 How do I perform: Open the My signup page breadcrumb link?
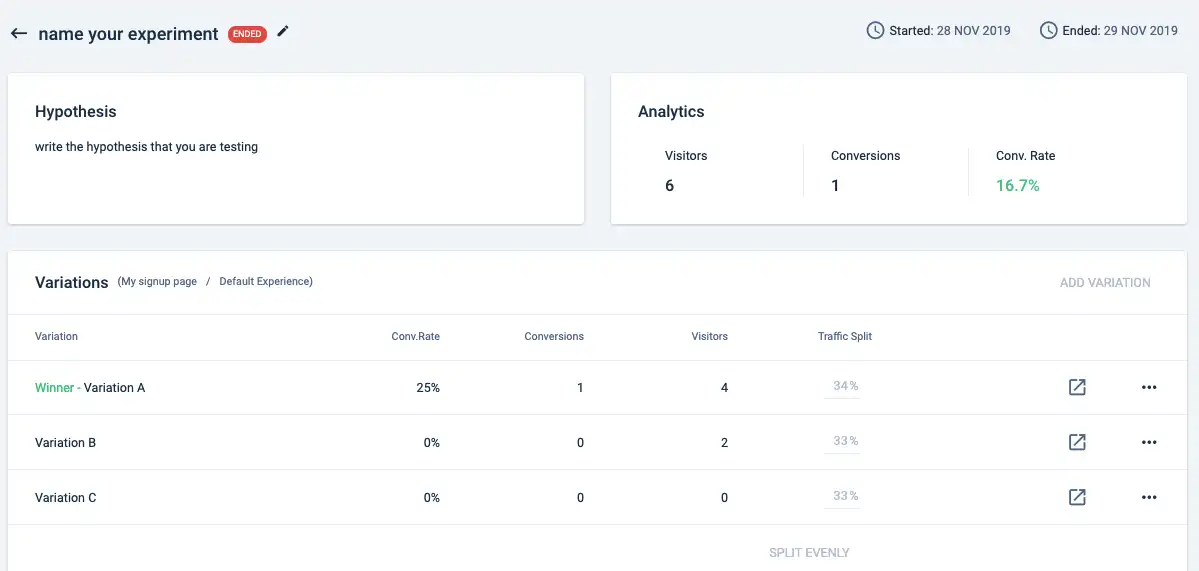159,281
